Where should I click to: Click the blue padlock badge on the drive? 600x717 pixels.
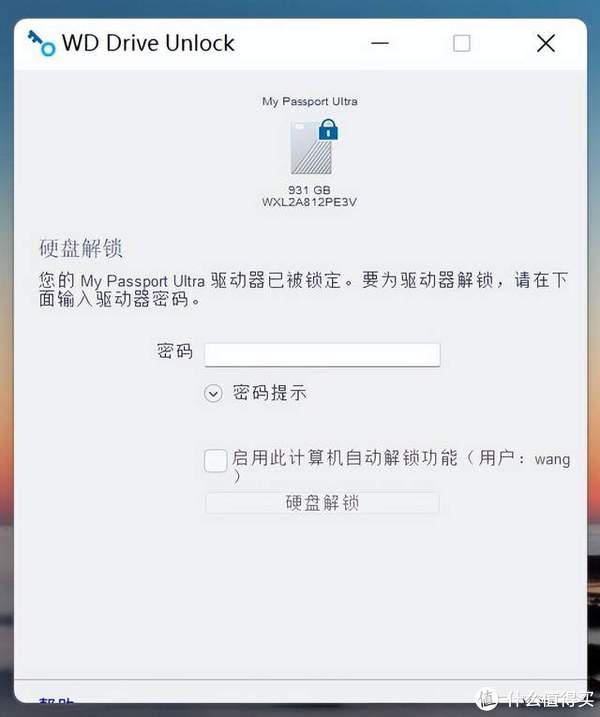pyautogui.click(x=328, y=129)
